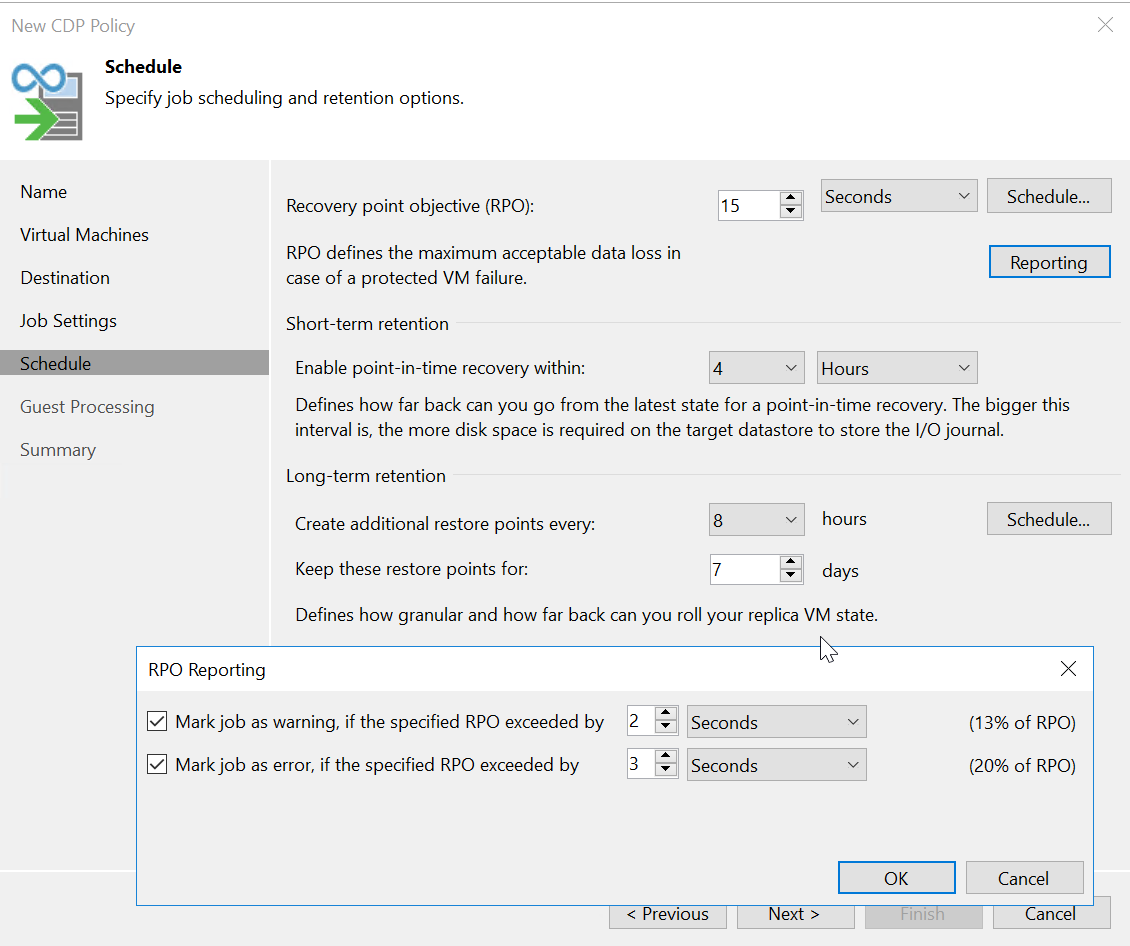
Task: Close the RPO Reporting dialog
Action: click(x=1068, y=669)
